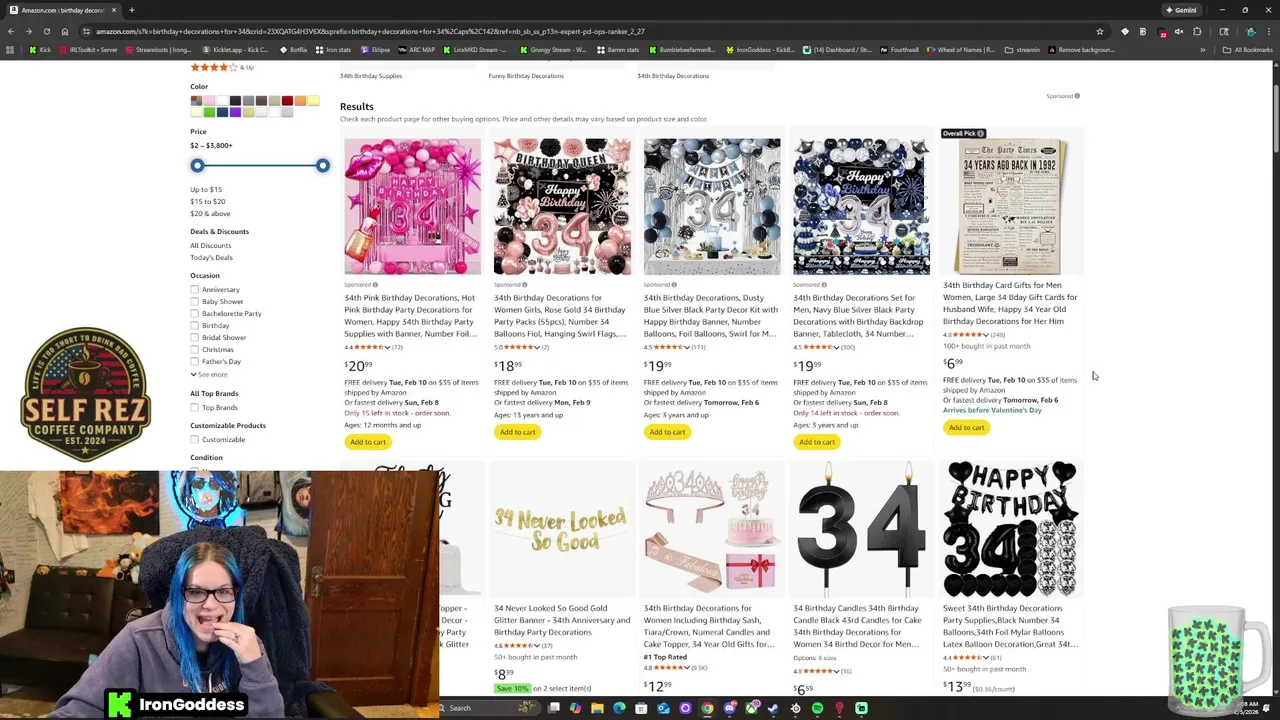This screenshot has height=720, width=1280.
Task: Check the Bridal Shower occasion filter
Action: click(x=195, y=338)
